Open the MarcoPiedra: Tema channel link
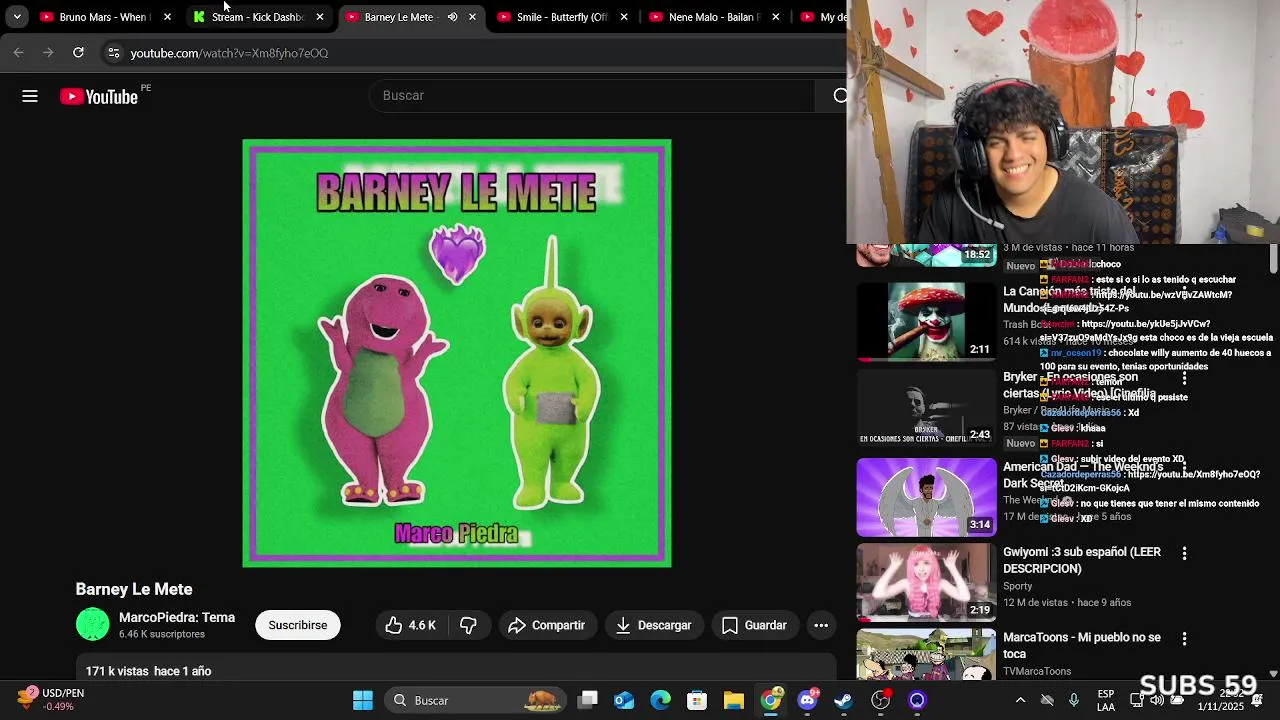 point(177,618)
